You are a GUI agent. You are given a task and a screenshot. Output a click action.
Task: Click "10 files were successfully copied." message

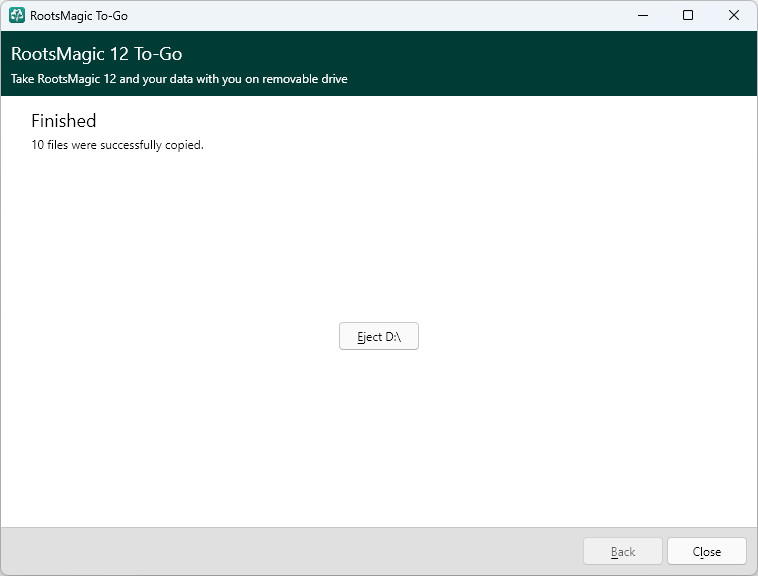(x=117, y=145)
